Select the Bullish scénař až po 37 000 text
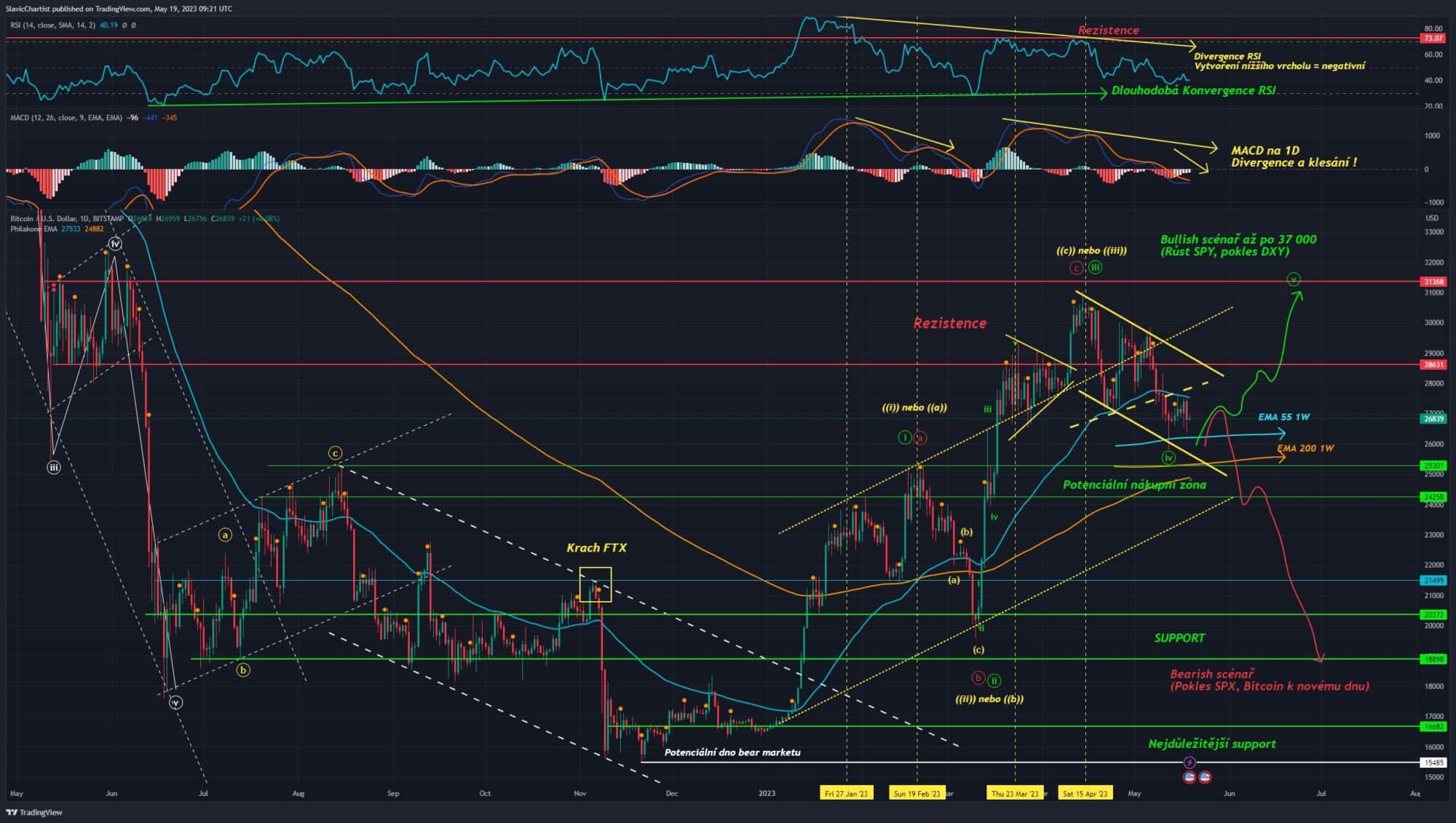1456x823 pixels. pyautogui.click(x=1238, y=245)
